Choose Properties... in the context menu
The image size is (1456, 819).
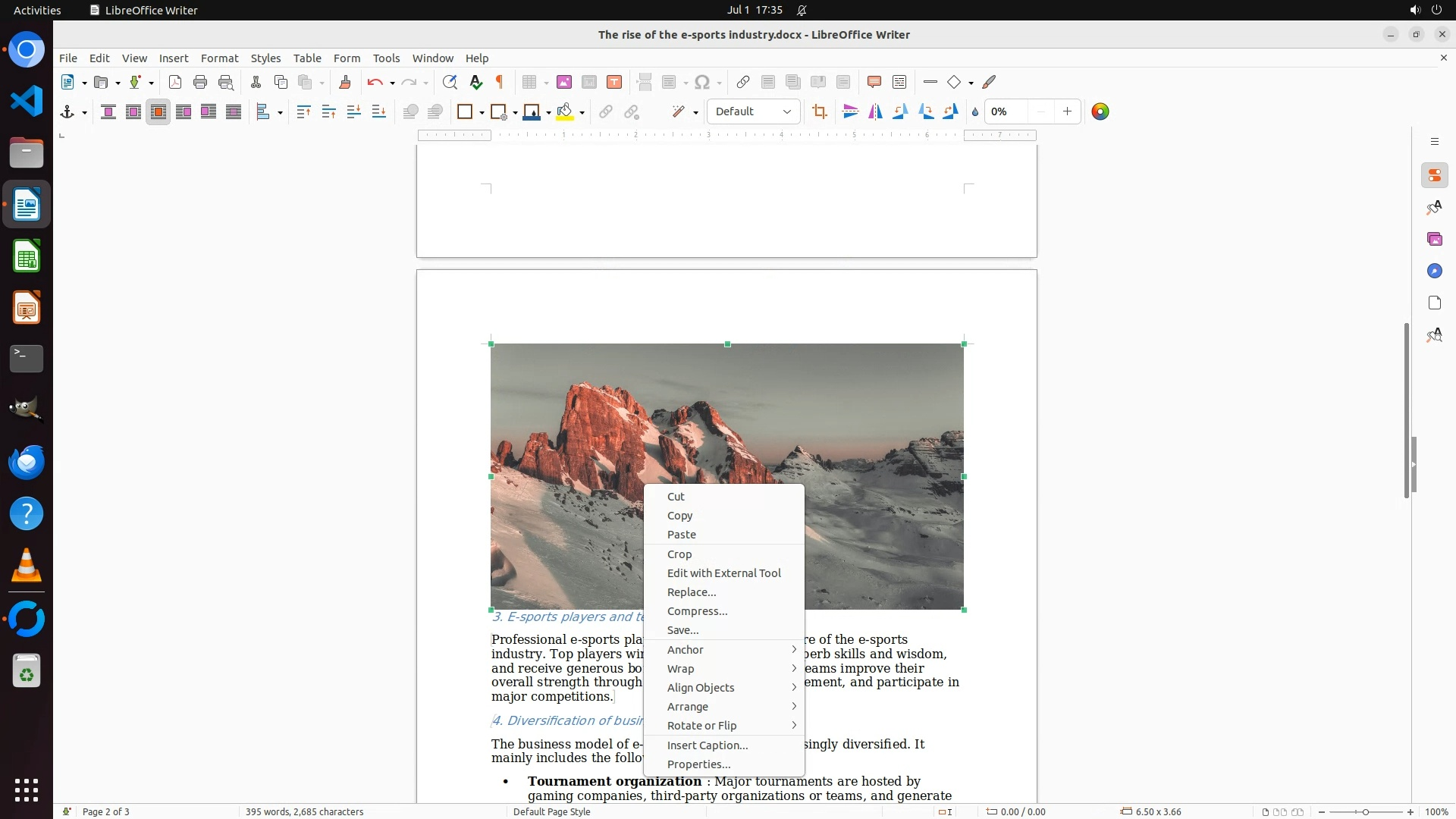(x=698, y=764)
